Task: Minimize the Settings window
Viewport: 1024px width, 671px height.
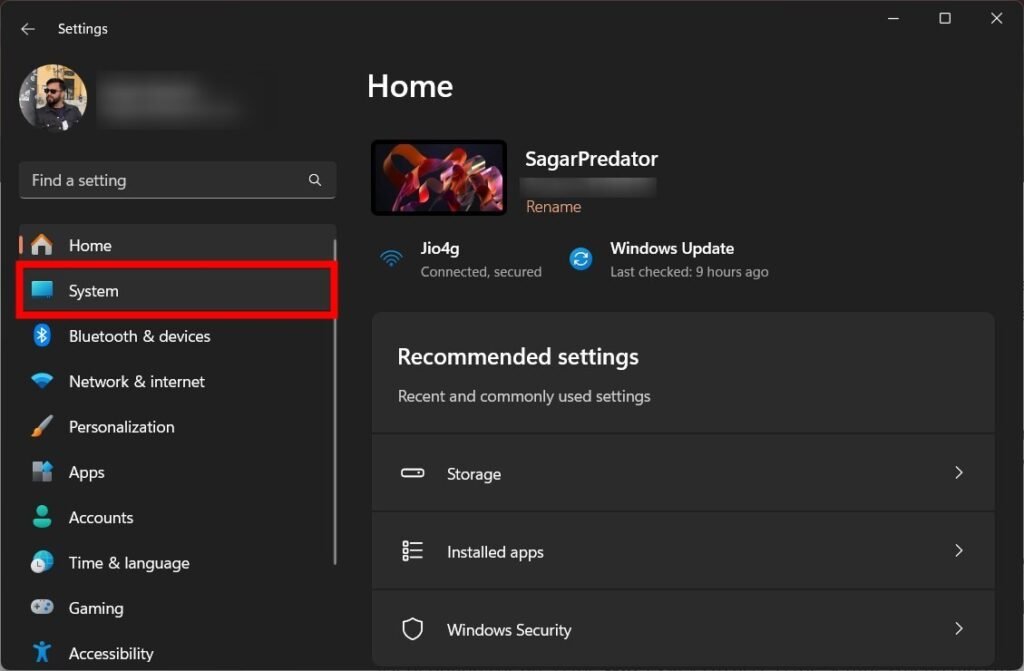Action: click(893, 18)
